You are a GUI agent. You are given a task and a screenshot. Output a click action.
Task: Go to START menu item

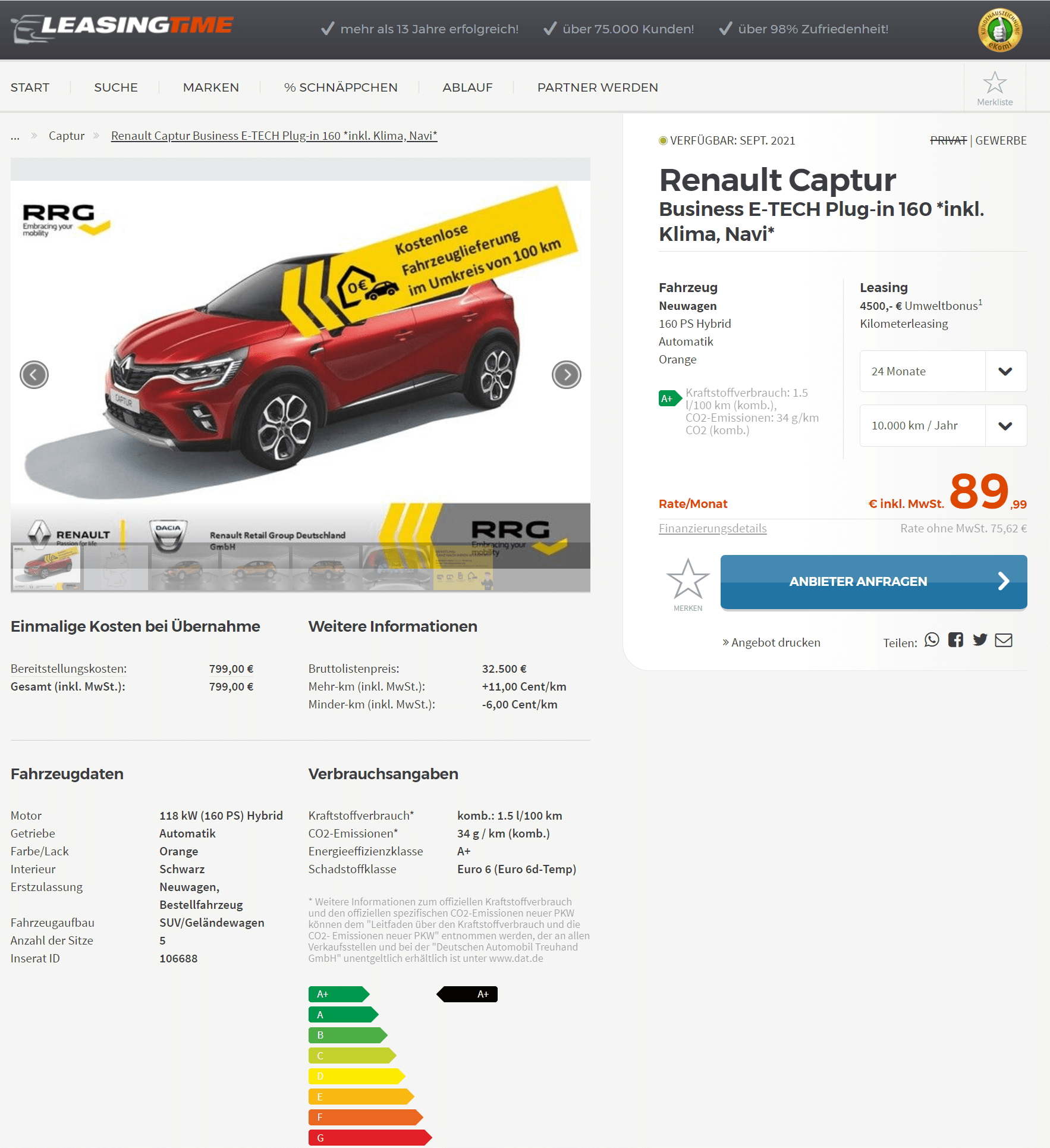coord(30,87)
